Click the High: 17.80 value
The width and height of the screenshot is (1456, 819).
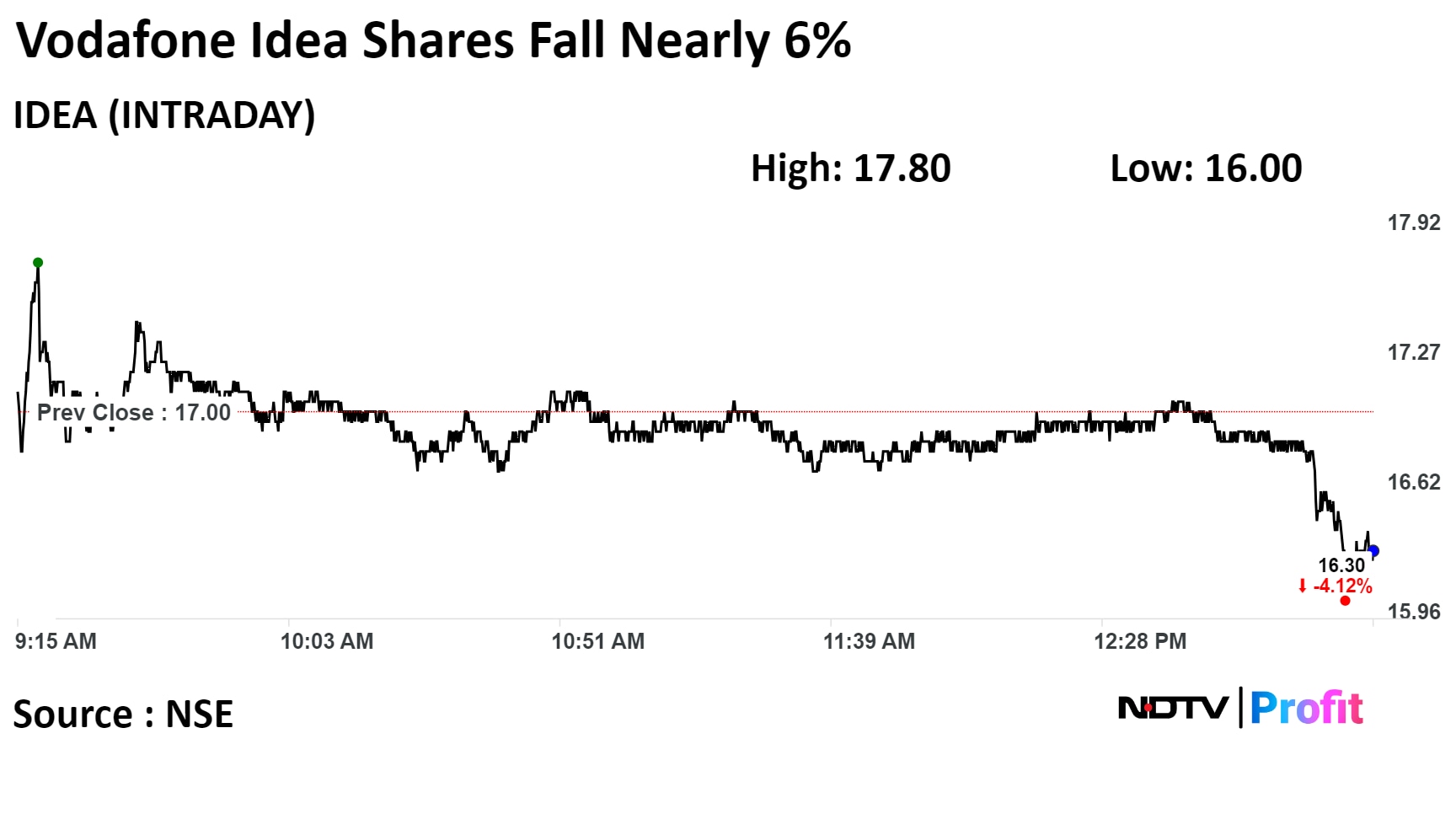tap(850, 169)
